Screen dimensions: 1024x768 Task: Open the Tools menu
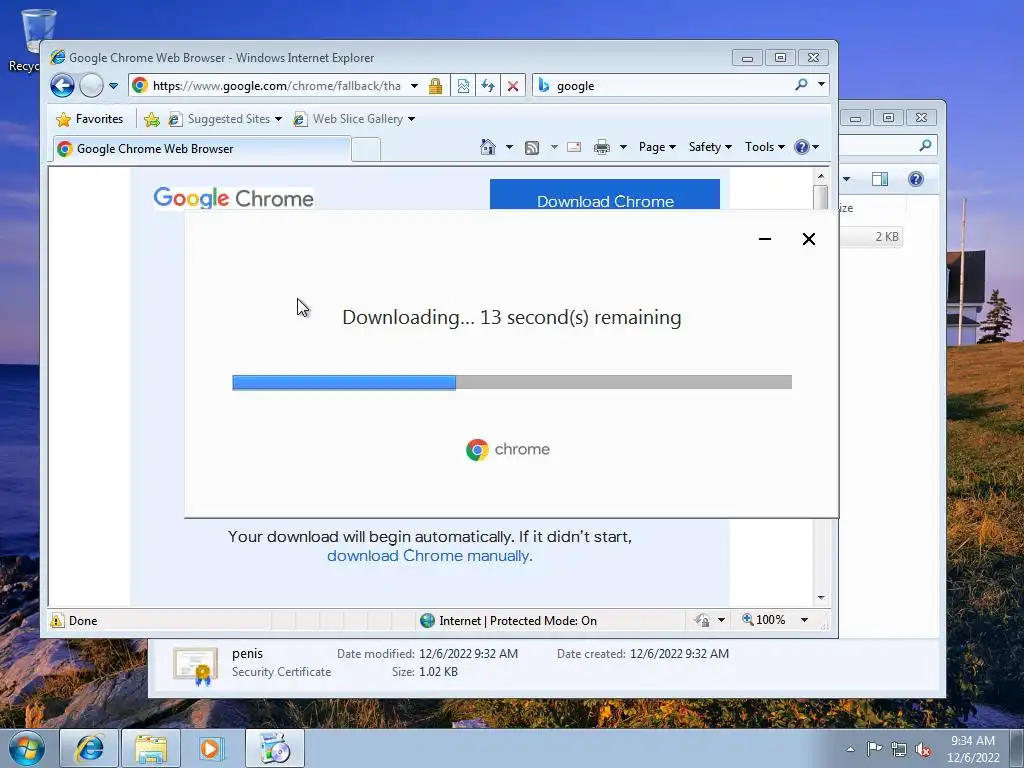[x=765, y=147]
